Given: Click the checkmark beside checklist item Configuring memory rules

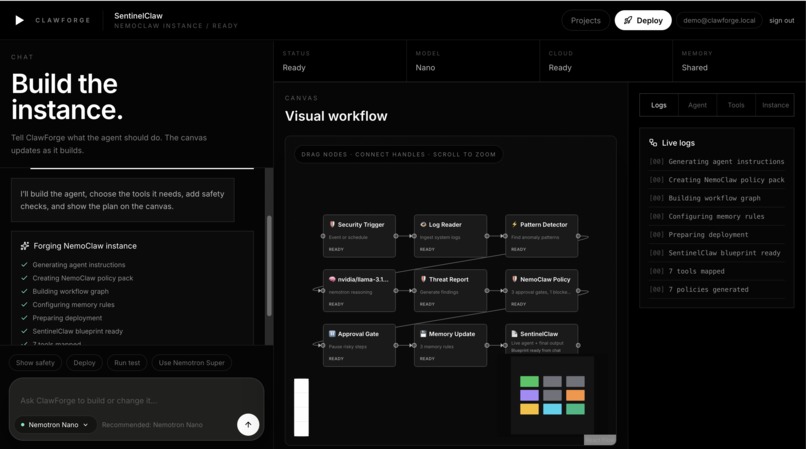Looking at the screenshot, I should (x=24, y=304).
